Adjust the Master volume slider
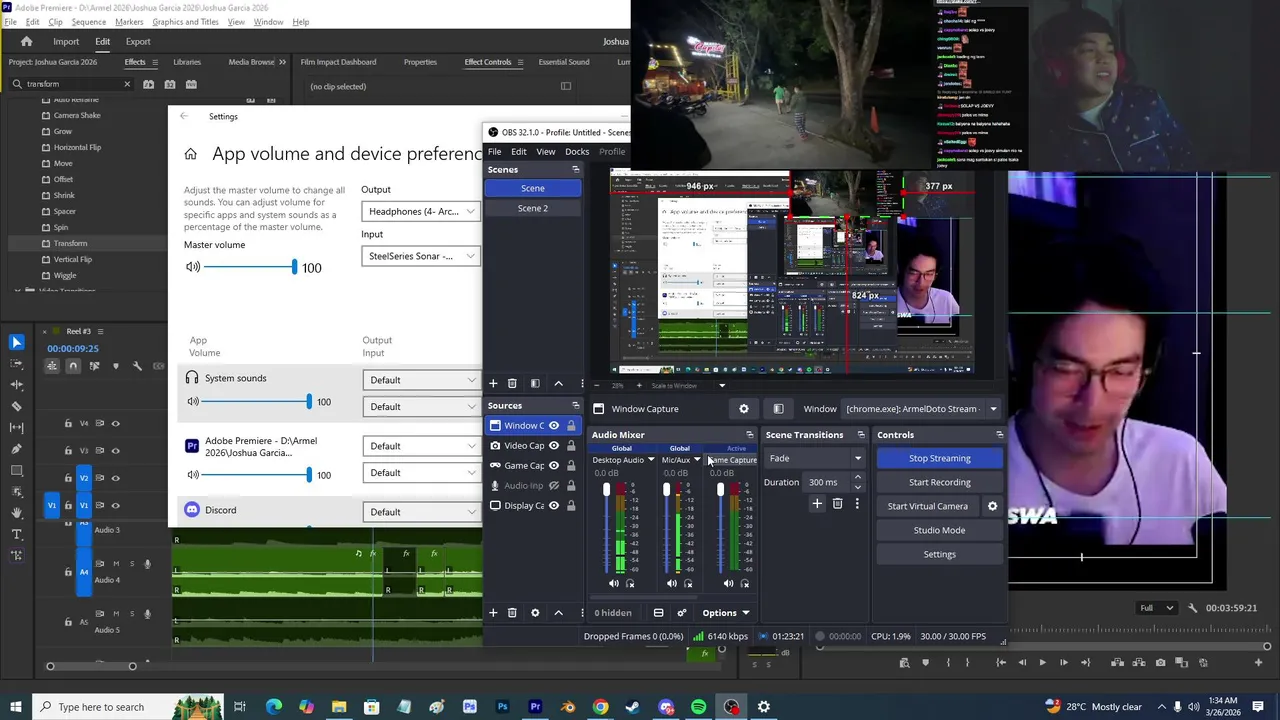 pyautogui.click(x=248, y=267)
